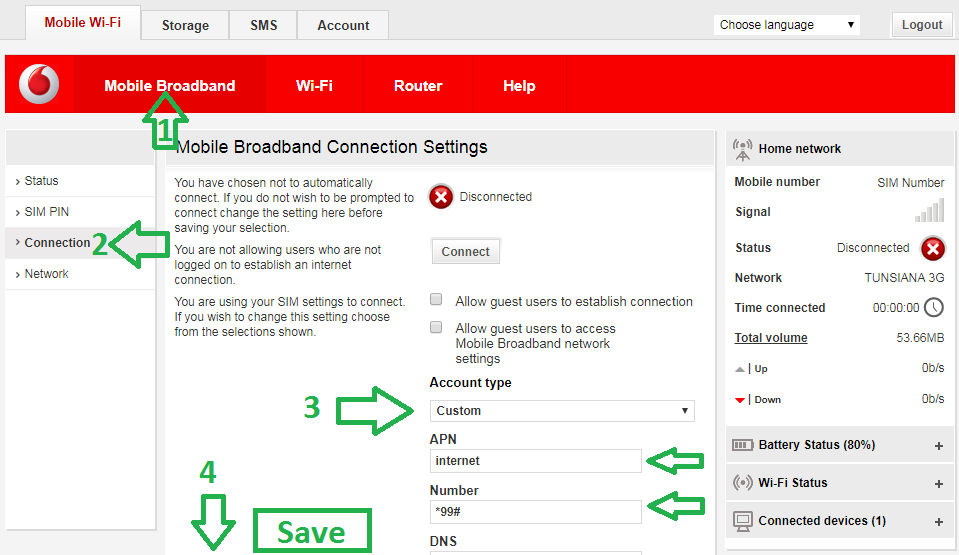This screenshot has width=959, height=555.
Task: Expand the Wi-Fi Status panel
Action: (x=939, y=484)
